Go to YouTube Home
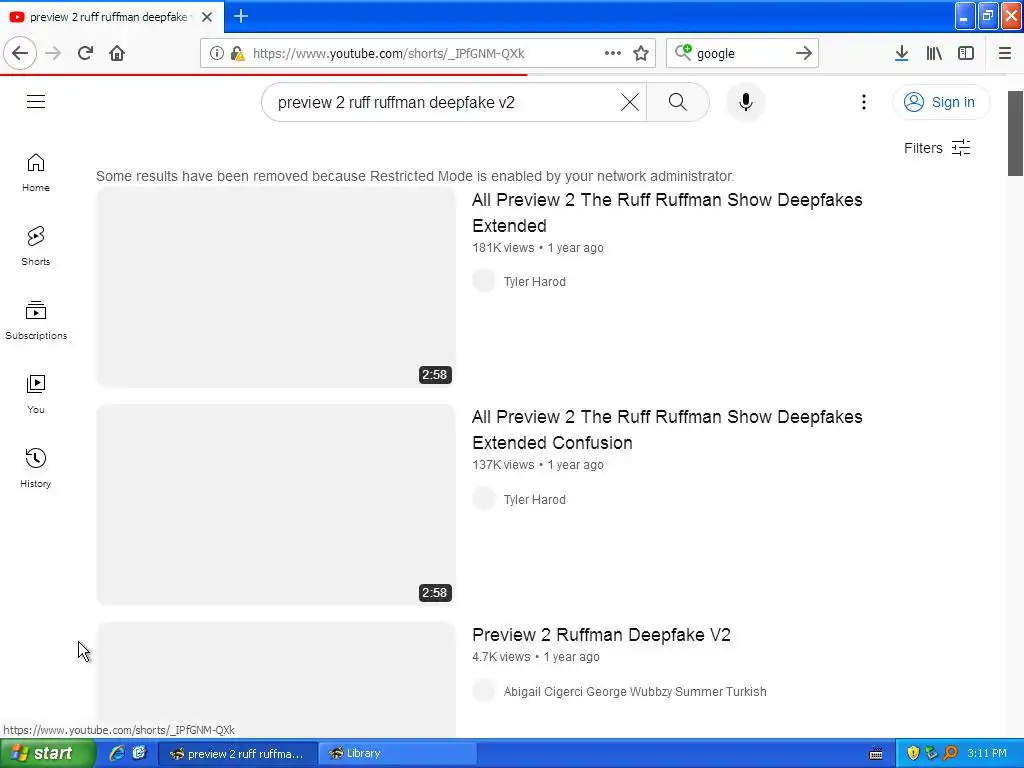 click(x=36, y=172)
